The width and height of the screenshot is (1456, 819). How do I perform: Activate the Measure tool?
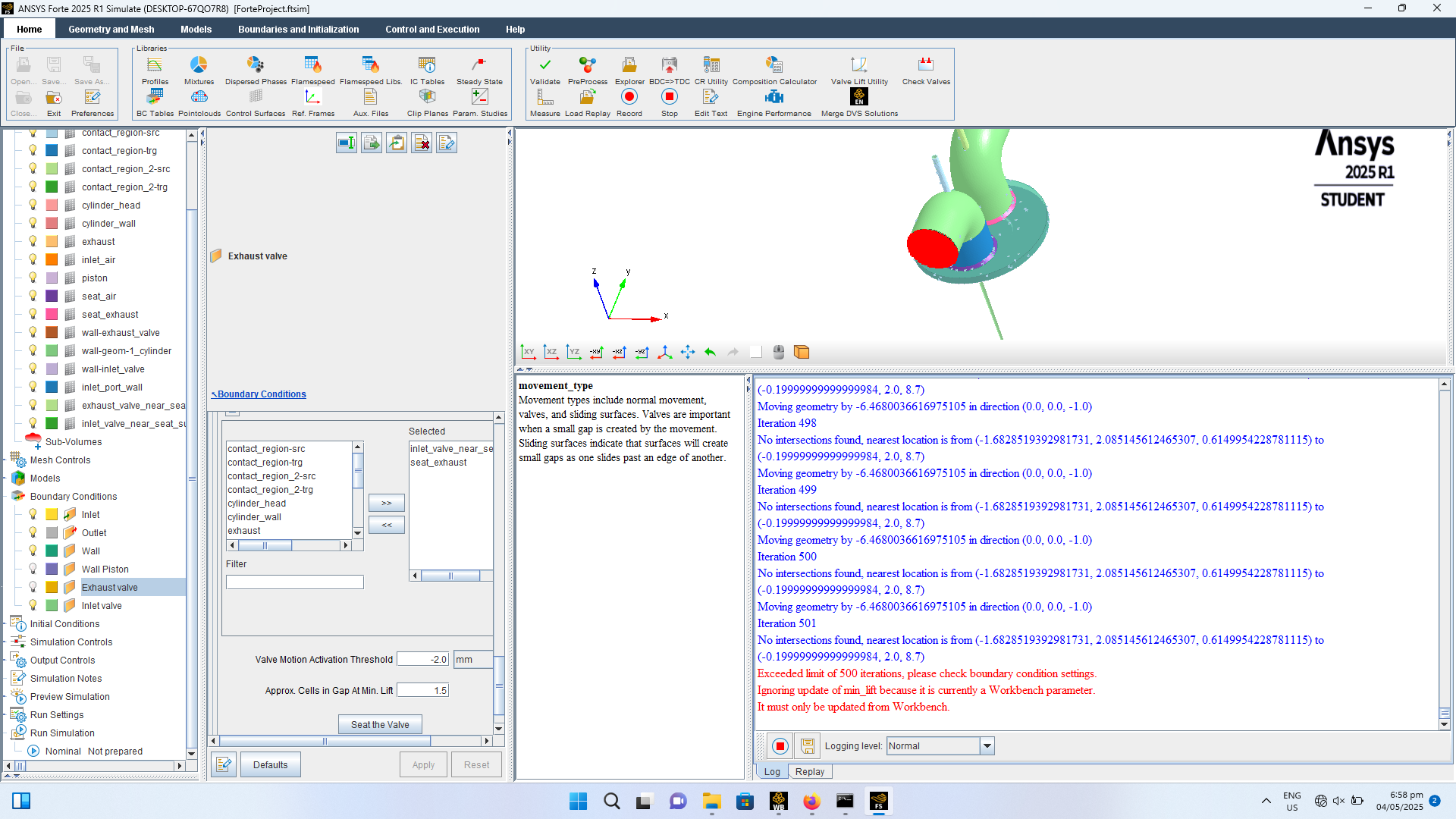pyautogui.click(x=544, y=102)
